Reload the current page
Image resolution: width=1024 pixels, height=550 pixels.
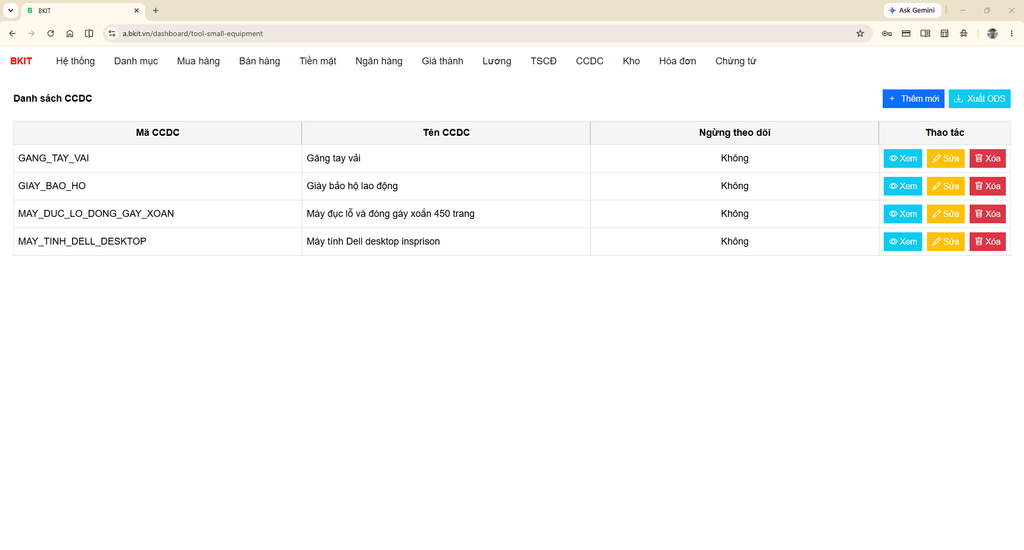click(x=50, y=33)
